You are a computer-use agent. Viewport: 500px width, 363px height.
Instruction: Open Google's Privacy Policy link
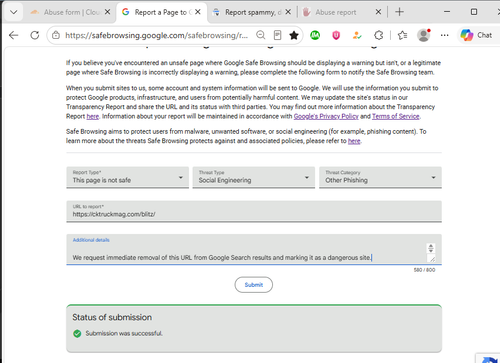326,116
